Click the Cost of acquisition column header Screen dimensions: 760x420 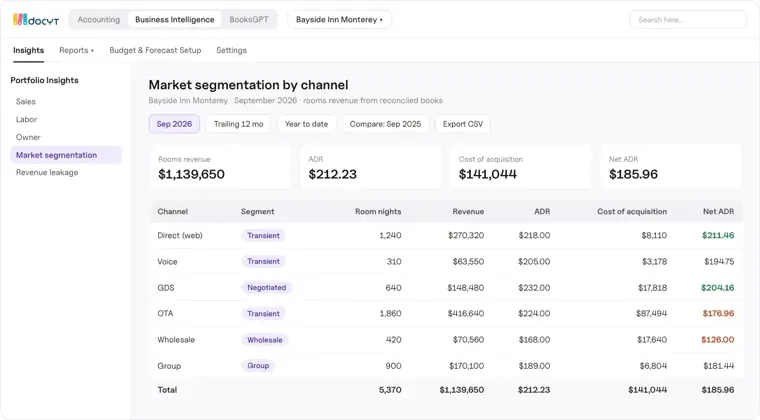coord(632,212)
